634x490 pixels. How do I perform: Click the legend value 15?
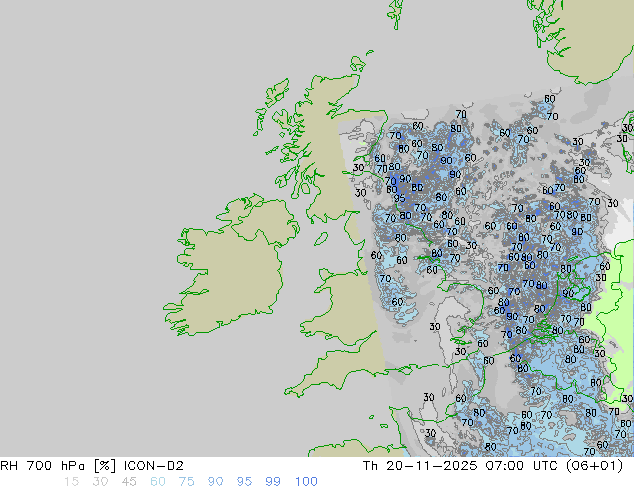pyautogui.click(x=71, y=482)
